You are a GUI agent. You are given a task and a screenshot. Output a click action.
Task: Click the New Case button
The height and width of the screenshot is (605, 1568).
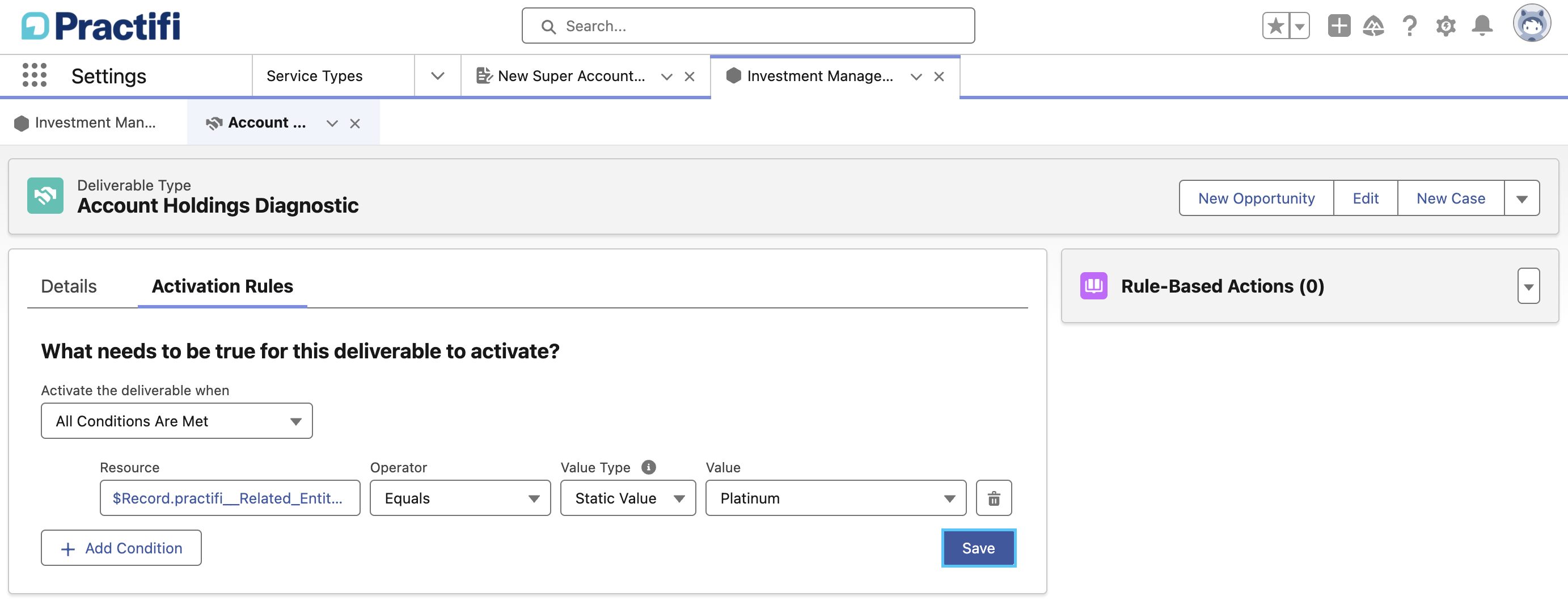1451,198
